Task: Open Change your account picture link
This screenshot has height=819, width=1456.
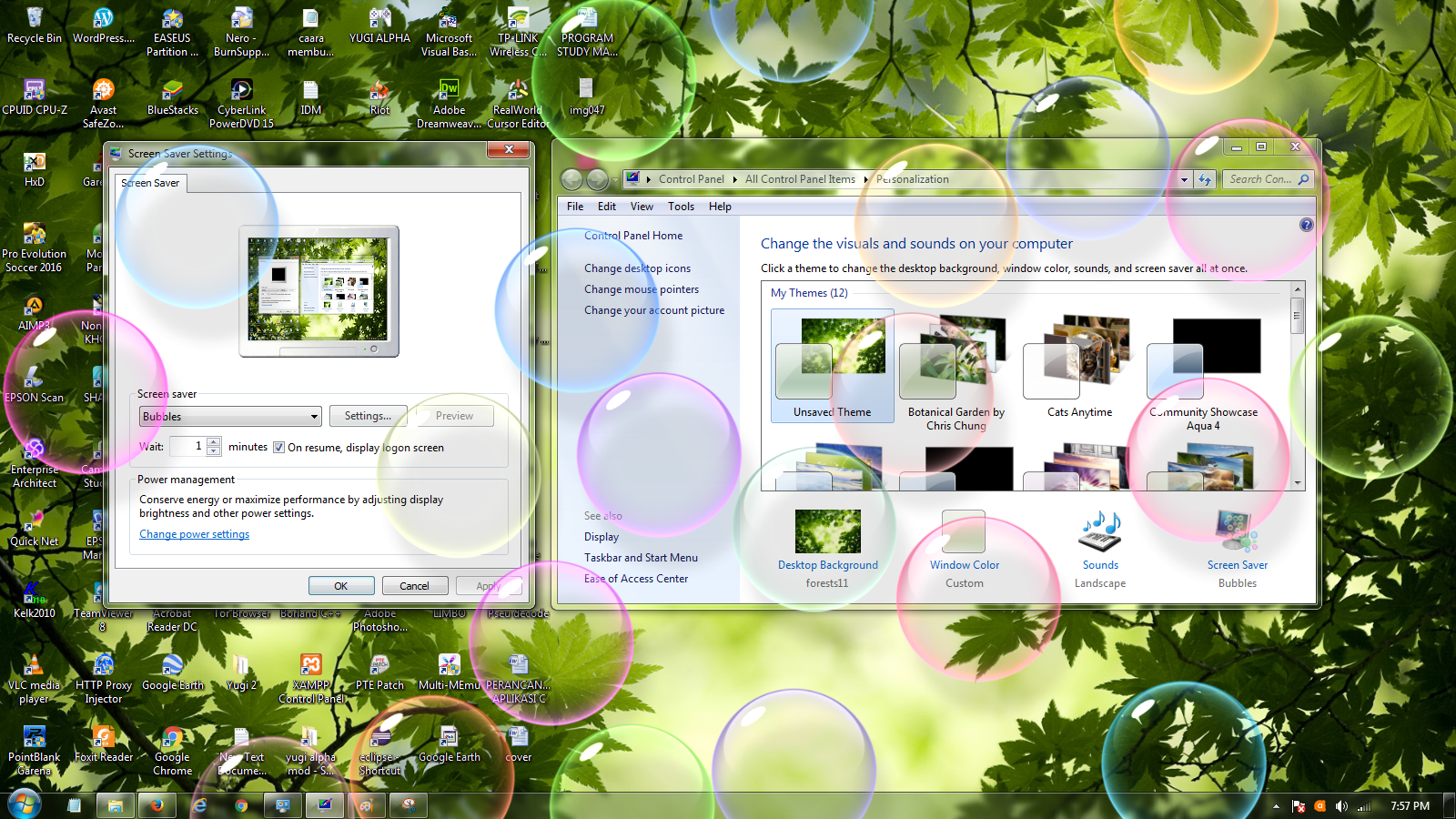Action: [x=654, y=310]
